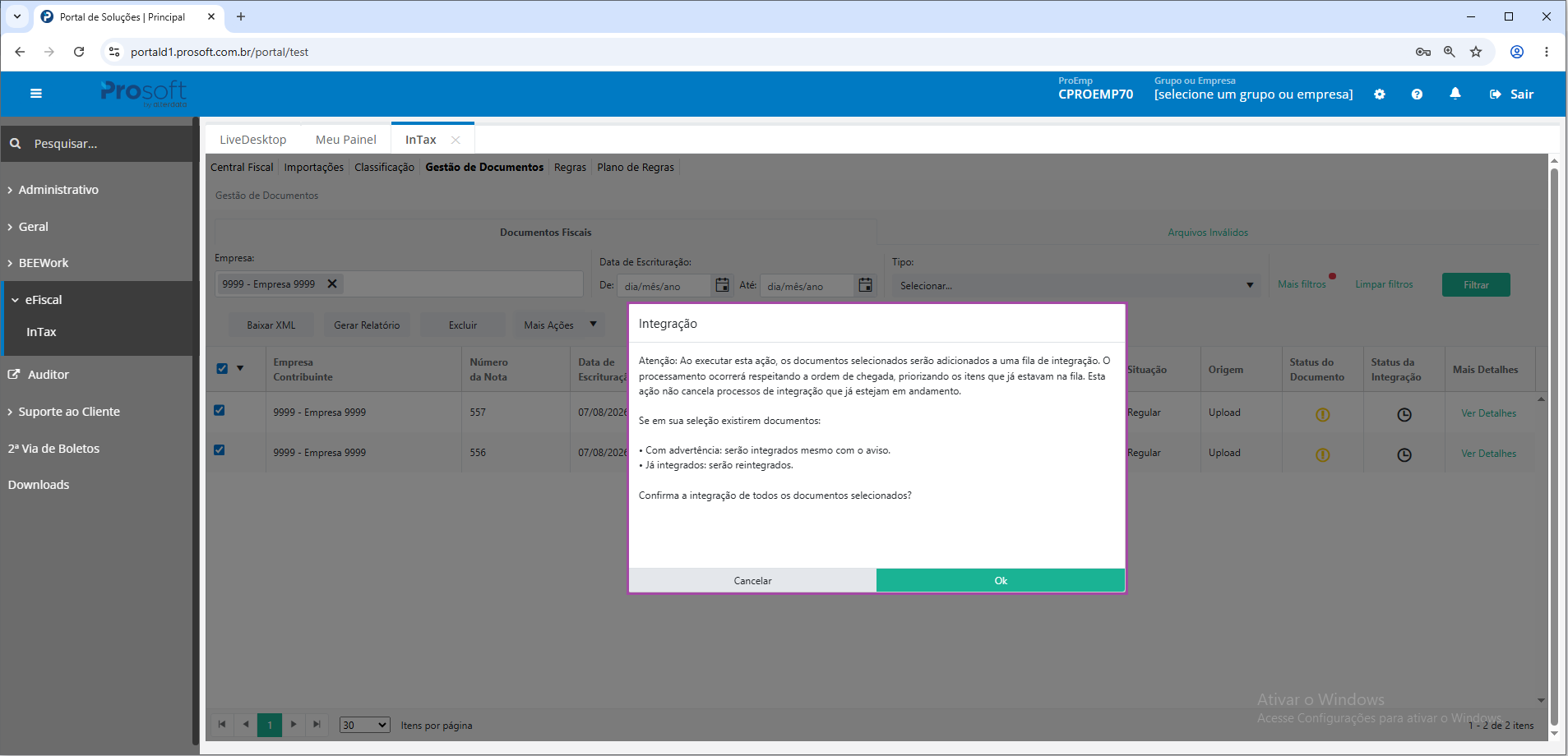Click the sidebar 'Pesquisar...' search field

[x=97, y=144]
